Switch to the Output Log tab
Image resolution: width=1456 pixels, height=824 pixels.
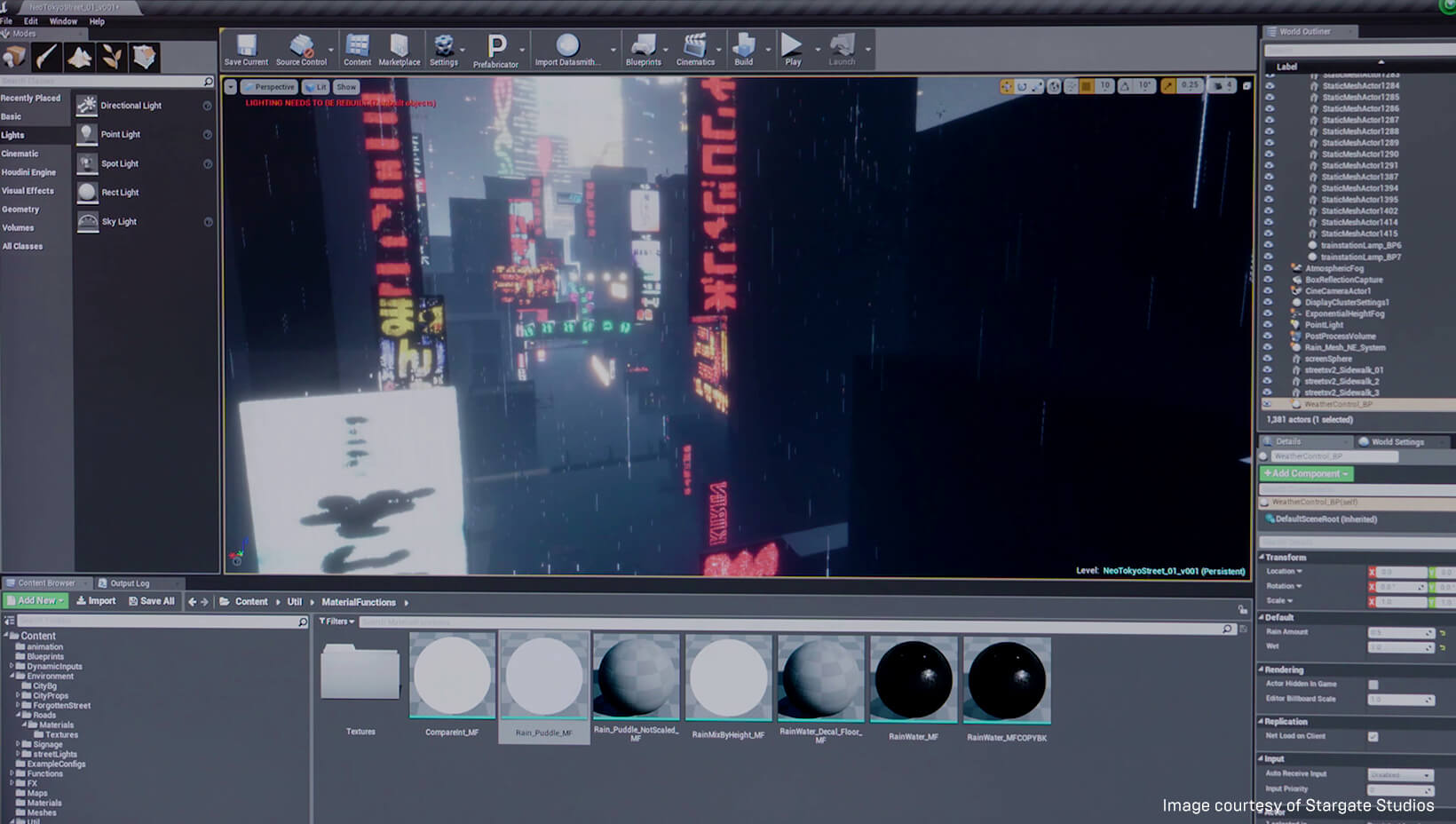click(x=129, y=583)
